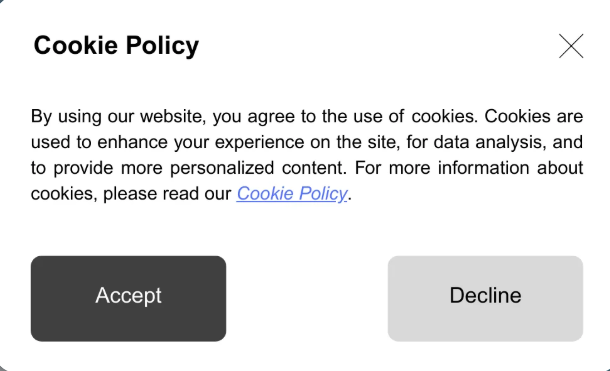Open the italic Cookie Policy link

pos(292,193)
